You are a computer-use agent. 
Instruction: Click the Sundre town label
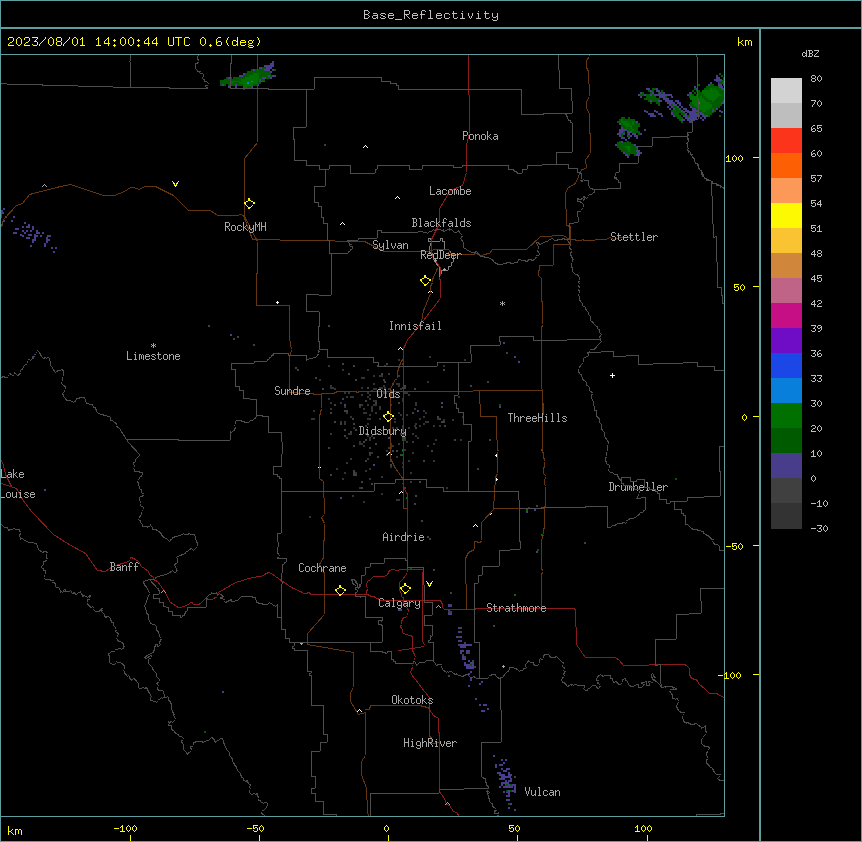coord(292,391)
